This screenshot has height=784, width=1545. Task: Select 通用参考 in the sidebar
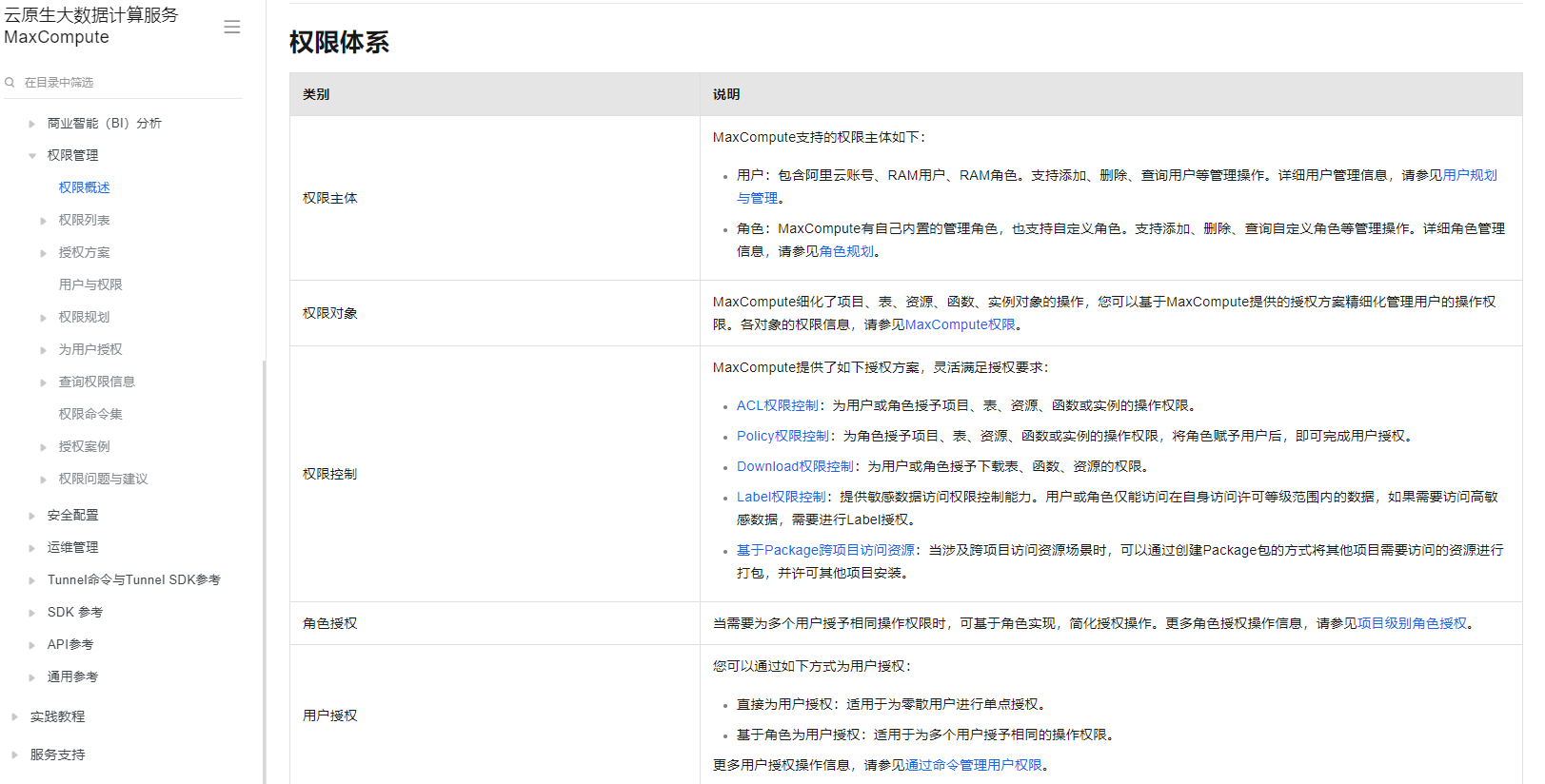tap(73, 676)
